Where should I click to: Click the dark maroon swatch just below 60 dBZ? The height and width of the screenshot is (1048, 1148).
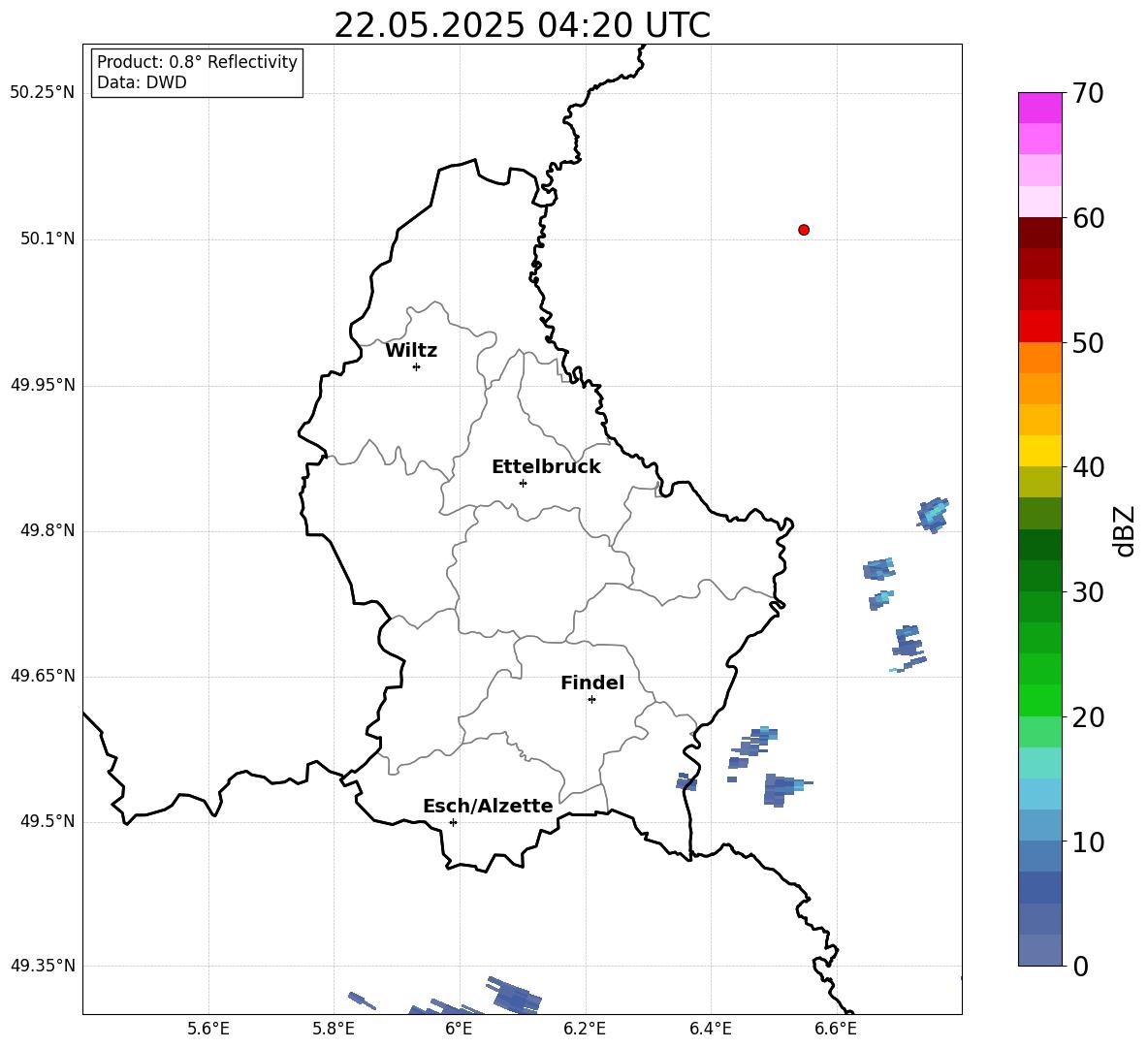1039,233
